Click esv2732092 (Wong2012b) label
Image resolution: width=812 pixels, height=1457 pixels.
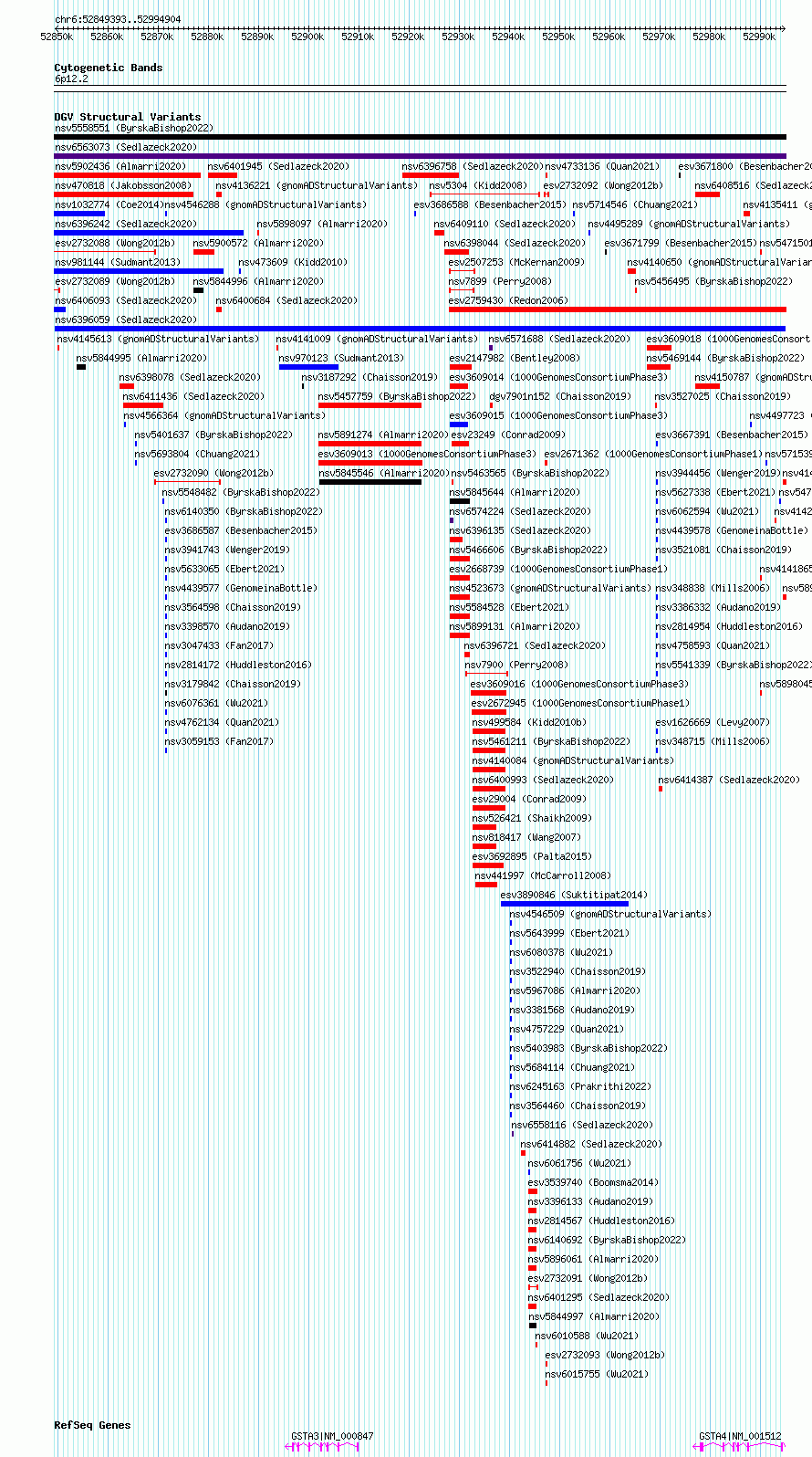[x=603, y=186]
